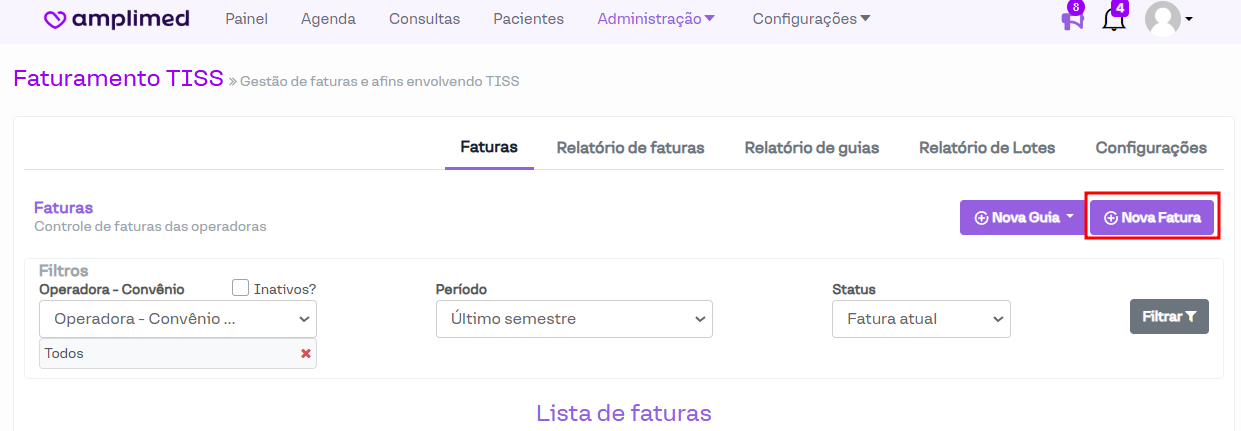The height and width of the screenshot is (431, 1241).
Task: Go to the Painel page
Action: (x=246, y=19)
